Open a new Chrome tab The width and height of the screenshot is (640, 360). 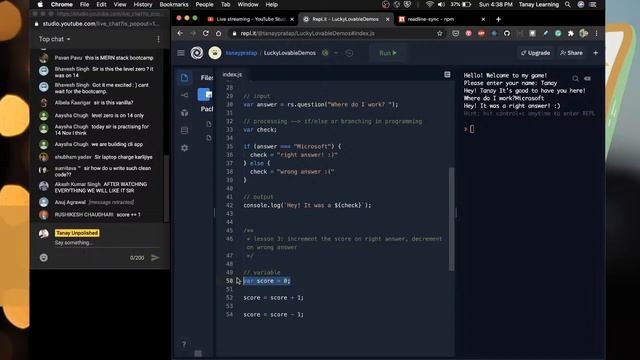click(x=498, y=19)
